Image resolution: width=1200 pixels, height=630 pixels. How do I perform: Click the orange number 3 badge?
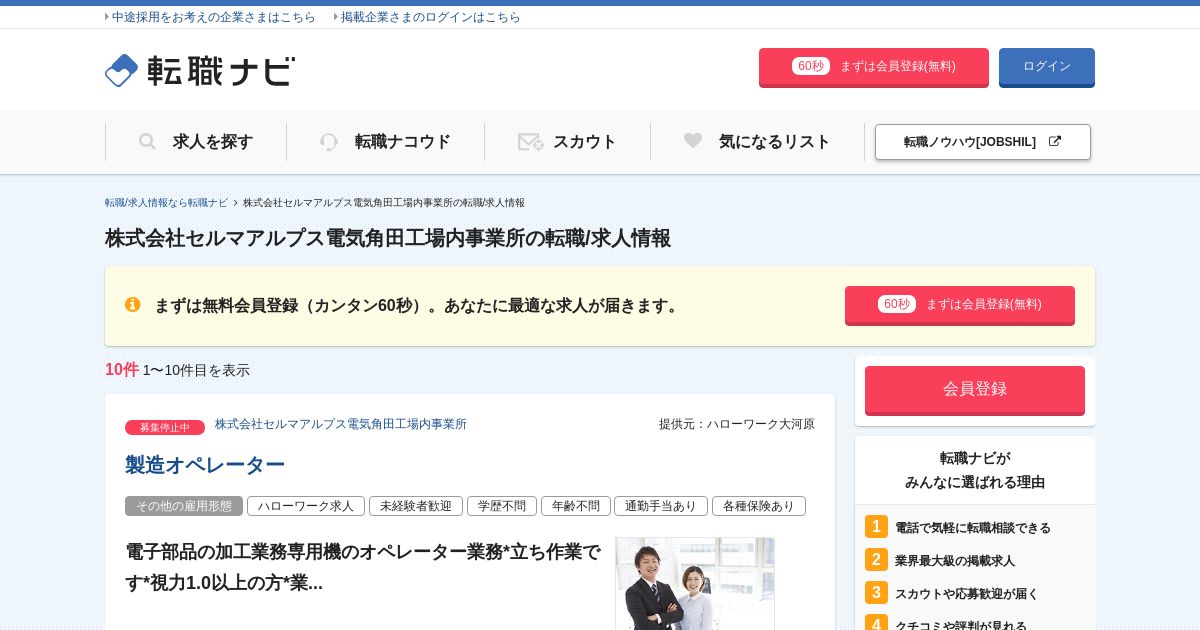pos(876,593)
